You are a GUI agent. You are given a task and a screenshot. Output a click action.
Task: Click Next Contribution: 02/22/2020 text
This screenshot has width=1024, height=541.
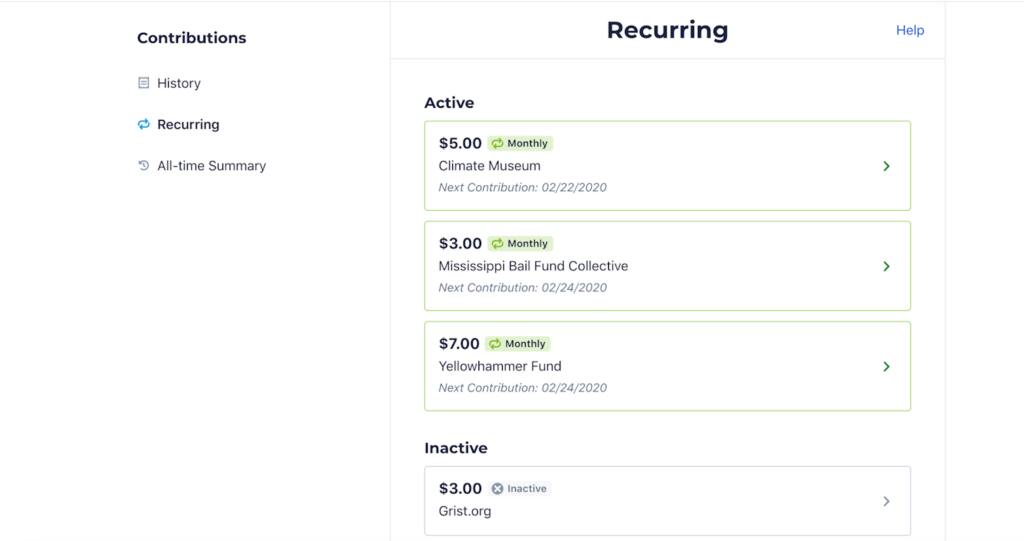[x=522, y=188]
